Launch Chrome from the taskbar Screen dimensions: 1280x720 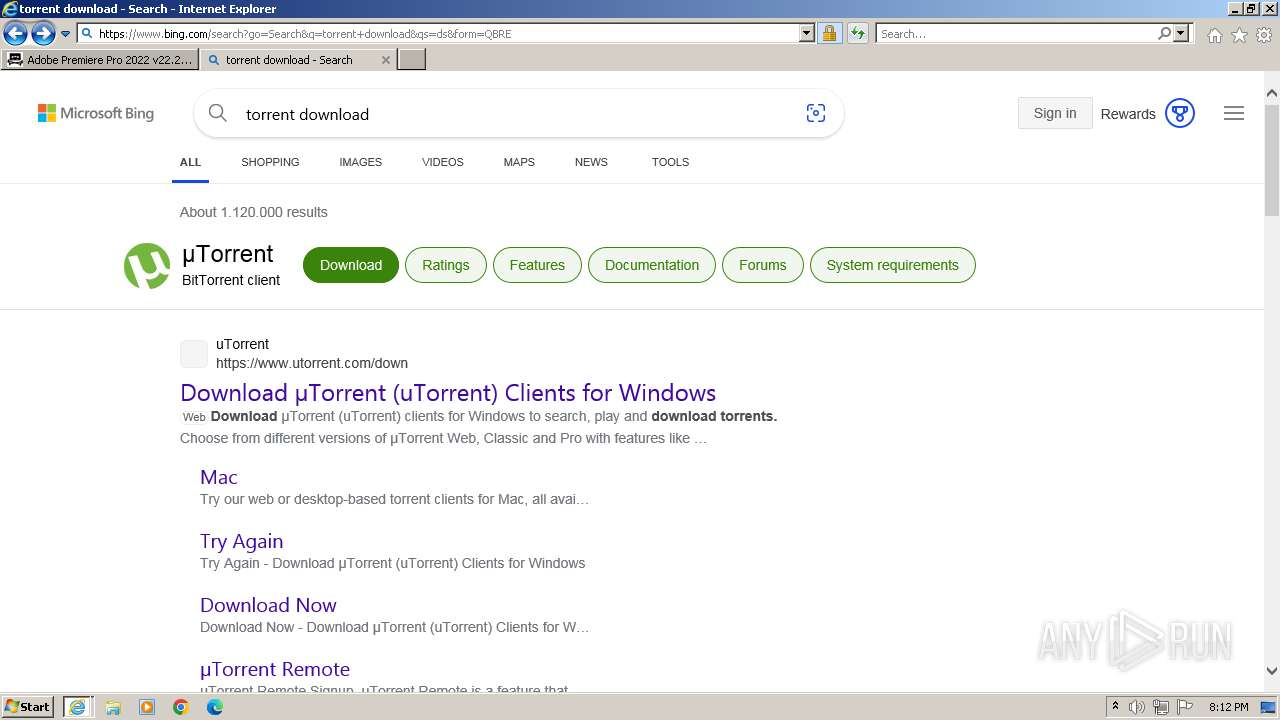(x=181, y=707)
